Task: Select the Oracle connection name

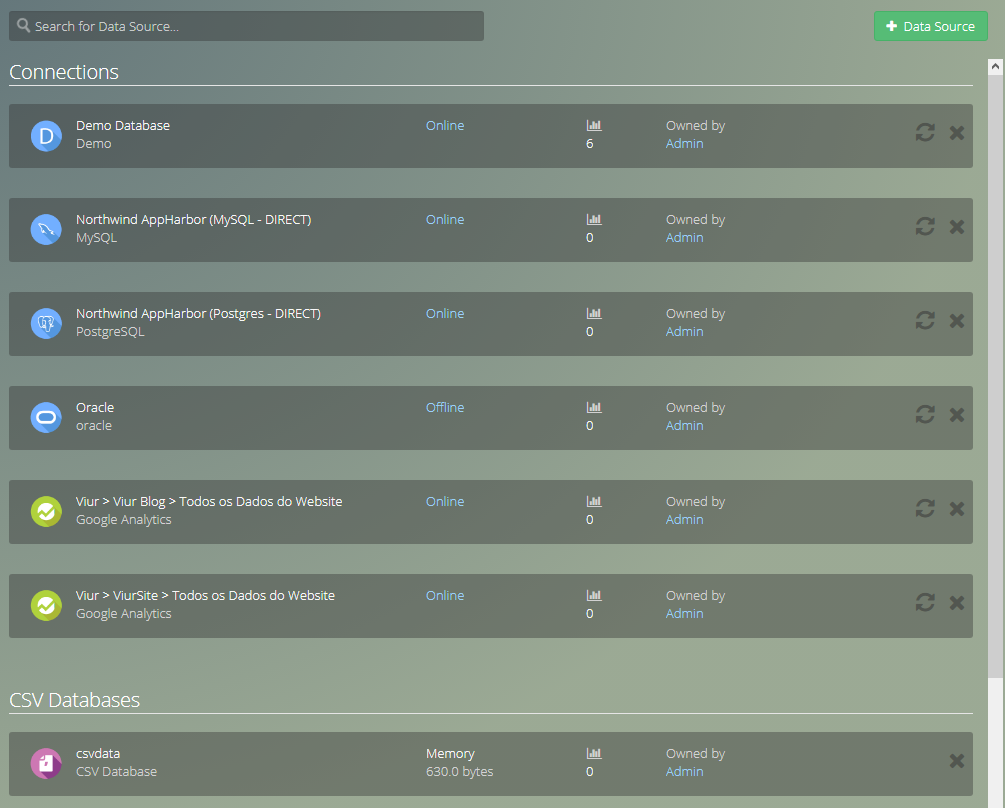Action: [x=95, y=408]
